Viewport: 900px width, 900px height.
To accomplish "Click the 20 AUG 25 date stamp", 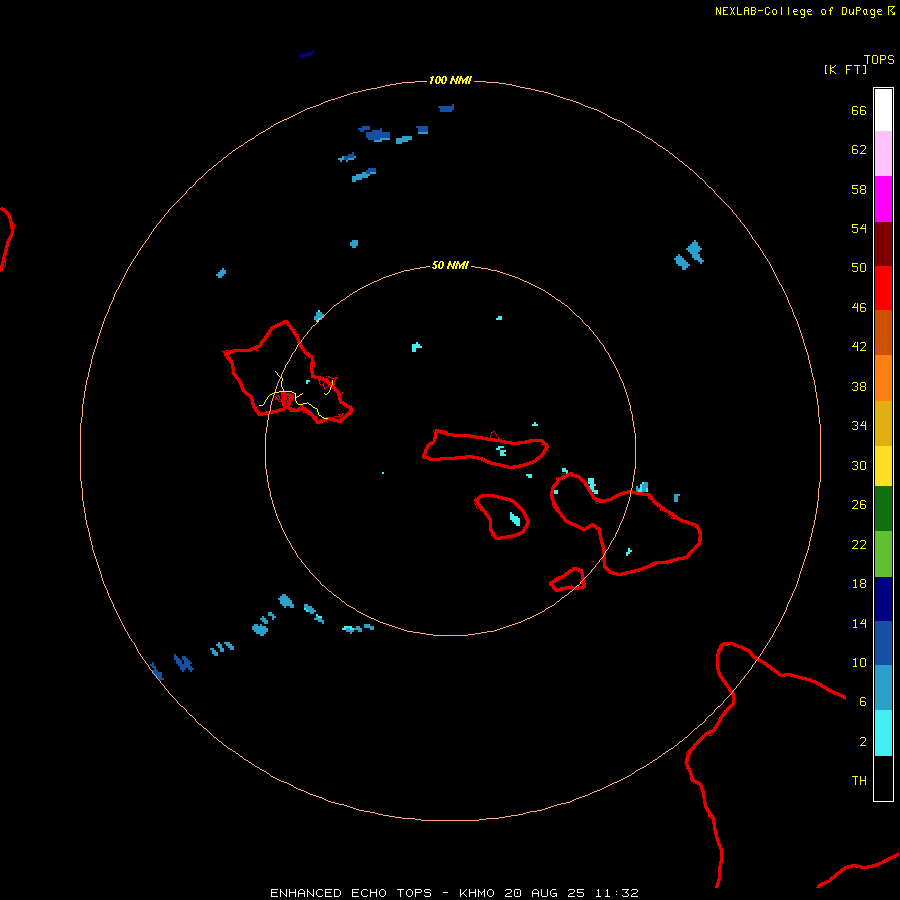I will tap(544, 893).
